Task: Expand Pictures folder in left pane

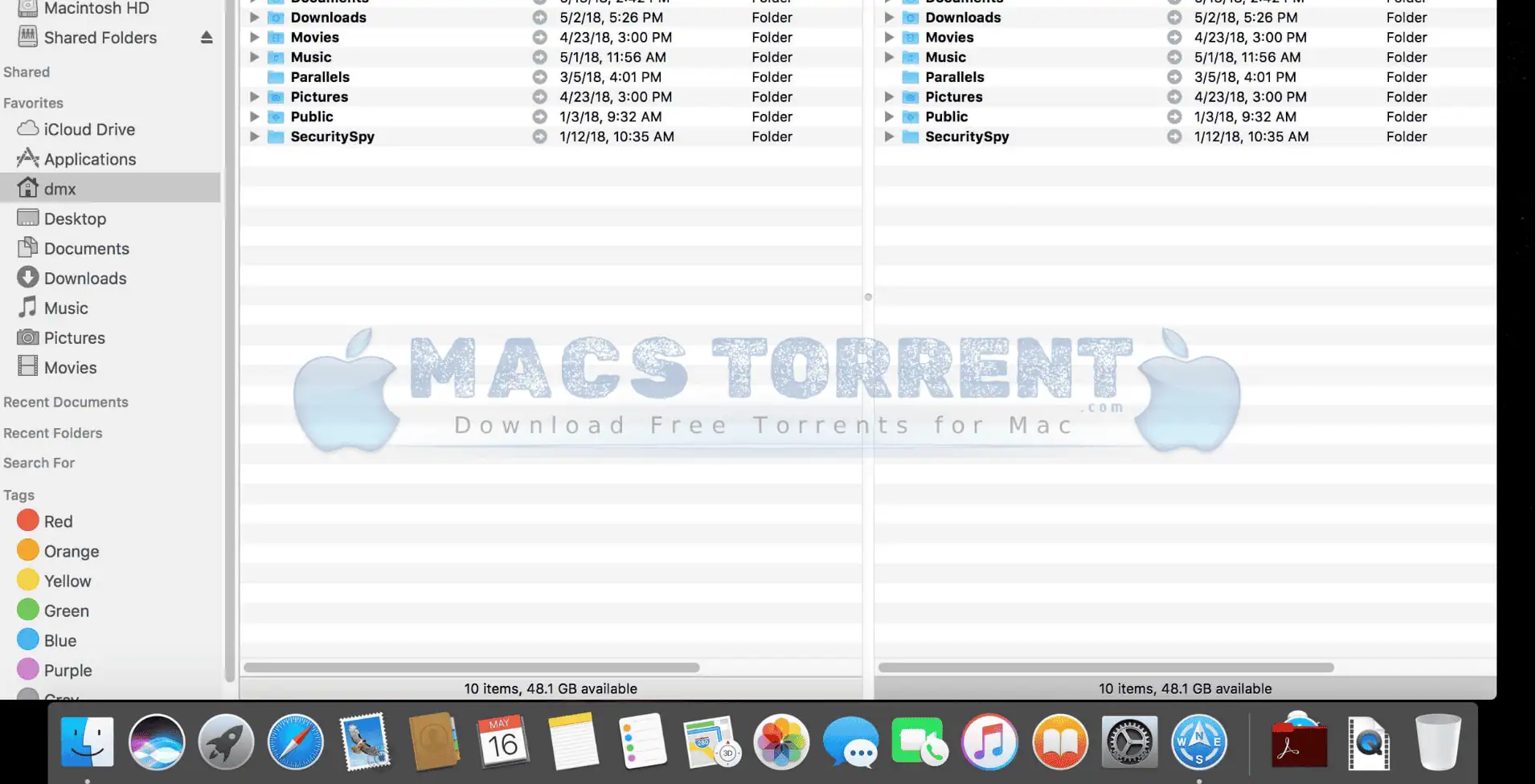Action: tap(254, 96)
